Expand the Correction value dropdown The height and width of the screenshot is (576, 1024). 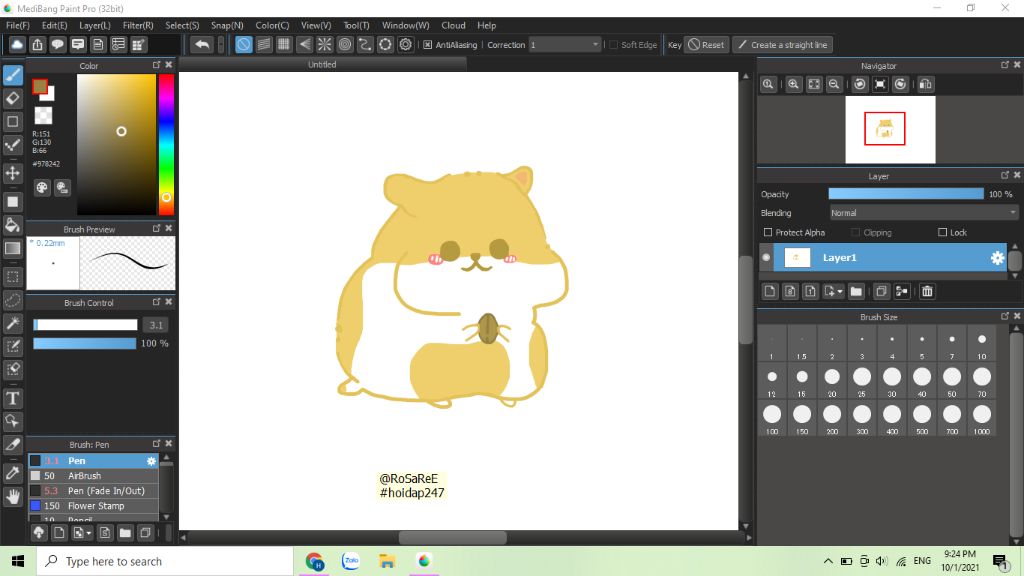point(596,45)
